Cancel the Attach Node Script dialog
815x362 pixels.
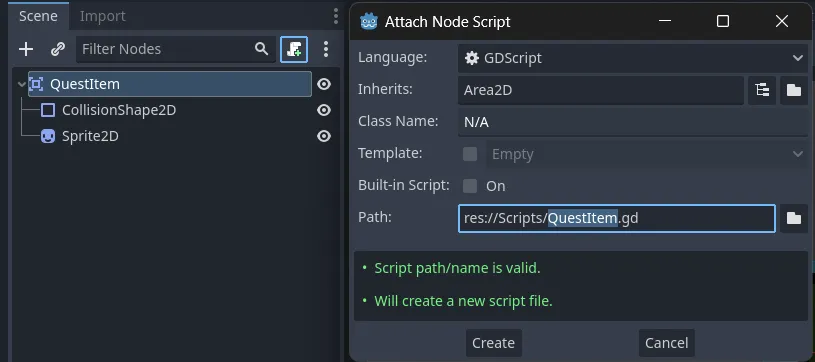coord(666,343)
